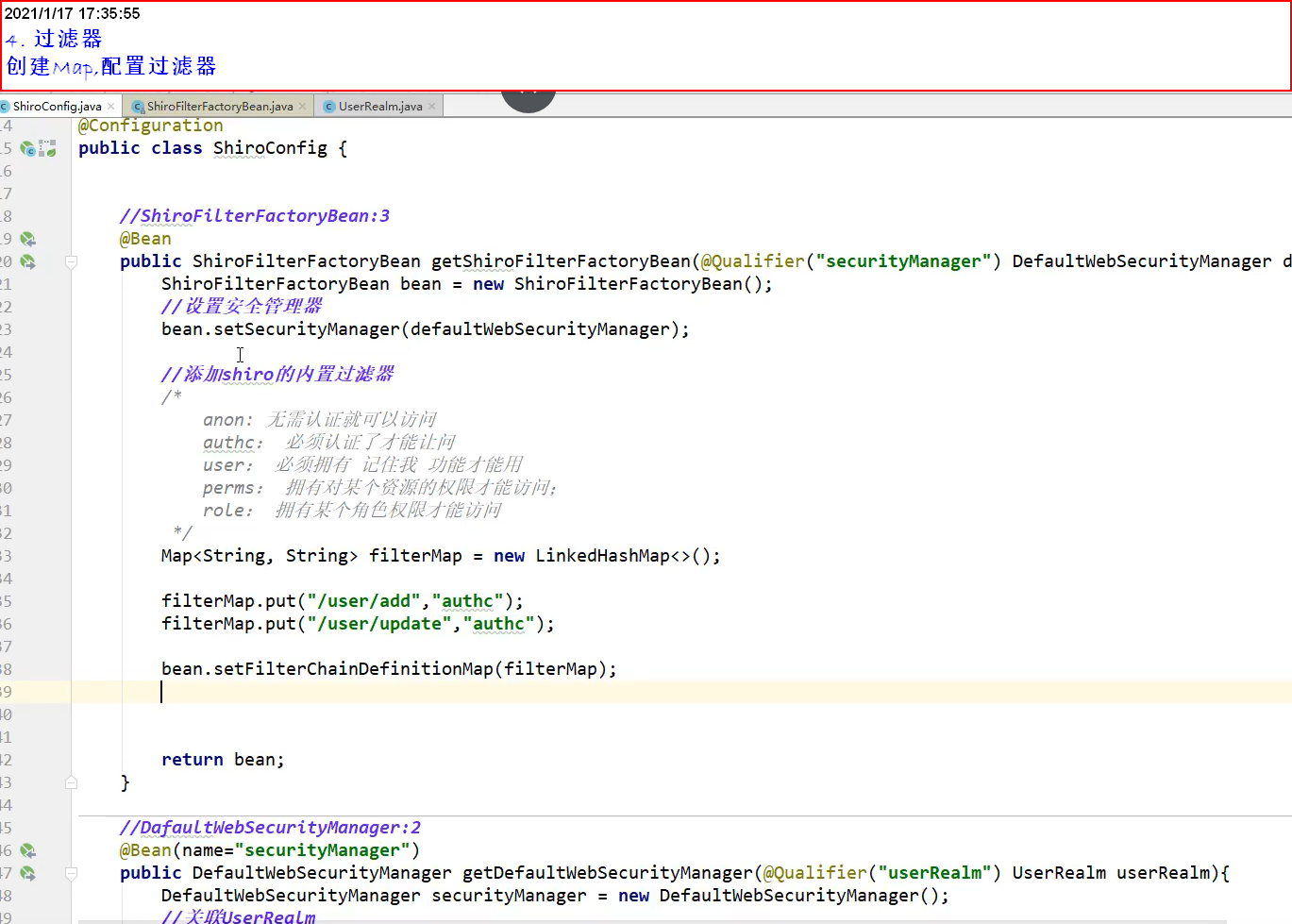The height and width of the screenshot is (924, 1292).
Task: Click the getShiroFilterFactoryBean method name
Action: (x=562, y=261)
